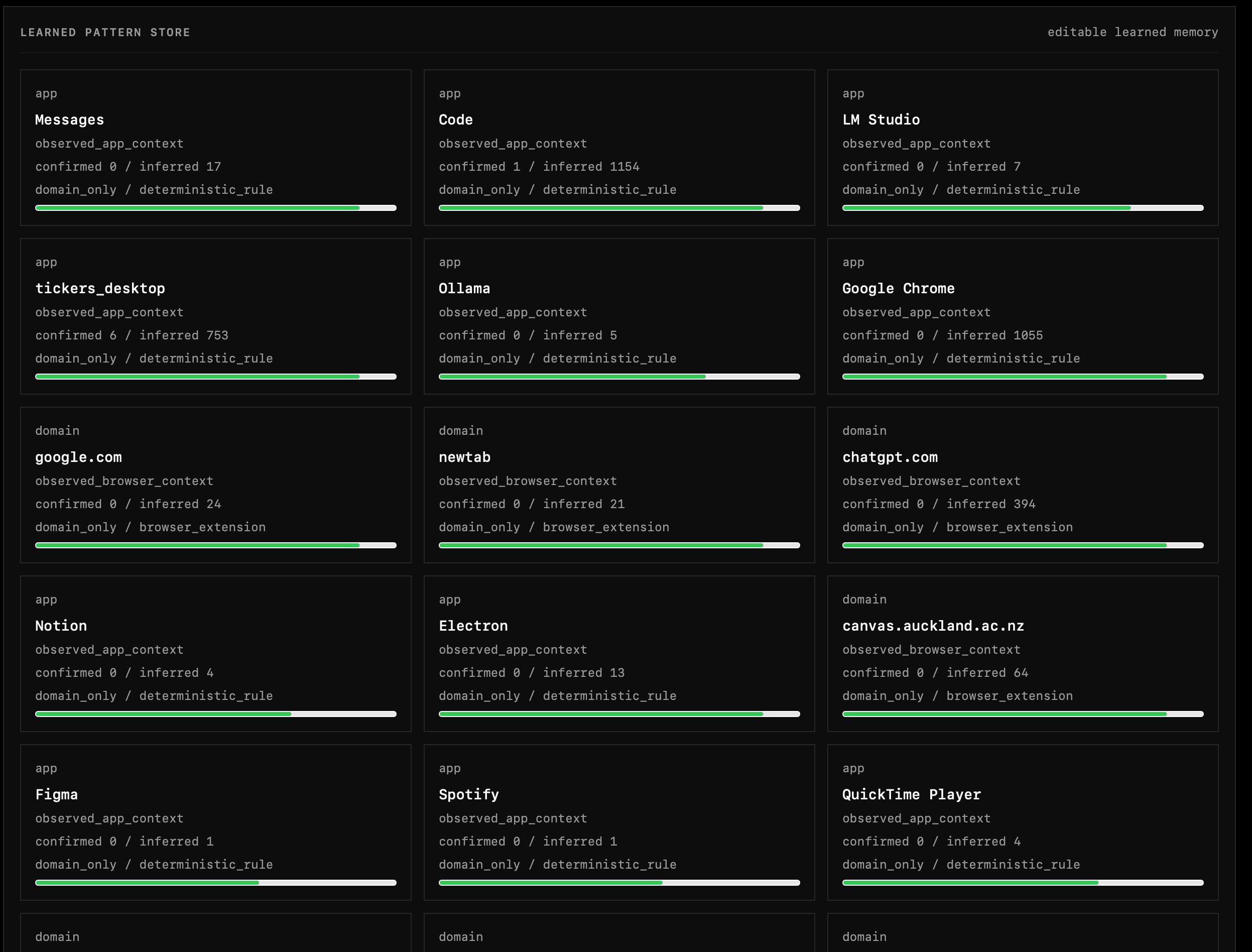Click "domain_only / deterministic_rule" under tickers_desktop
The height and width of the screenshot is (952, 1252).
154,359
